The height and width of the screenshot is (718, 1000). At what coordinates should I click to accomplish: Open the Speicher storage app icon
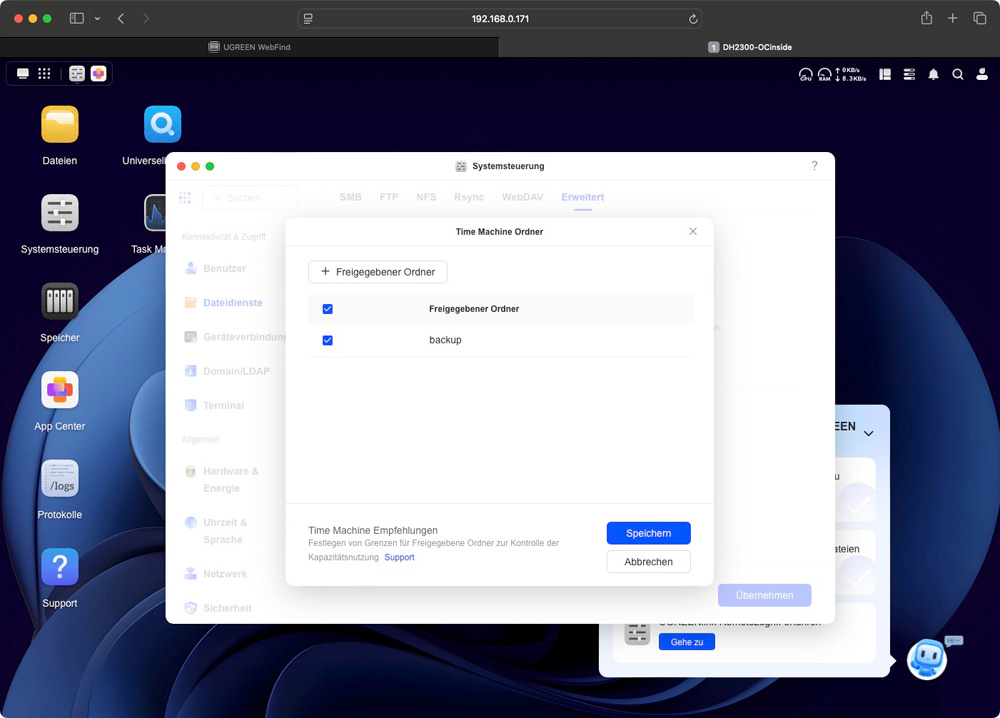(60, 302)
